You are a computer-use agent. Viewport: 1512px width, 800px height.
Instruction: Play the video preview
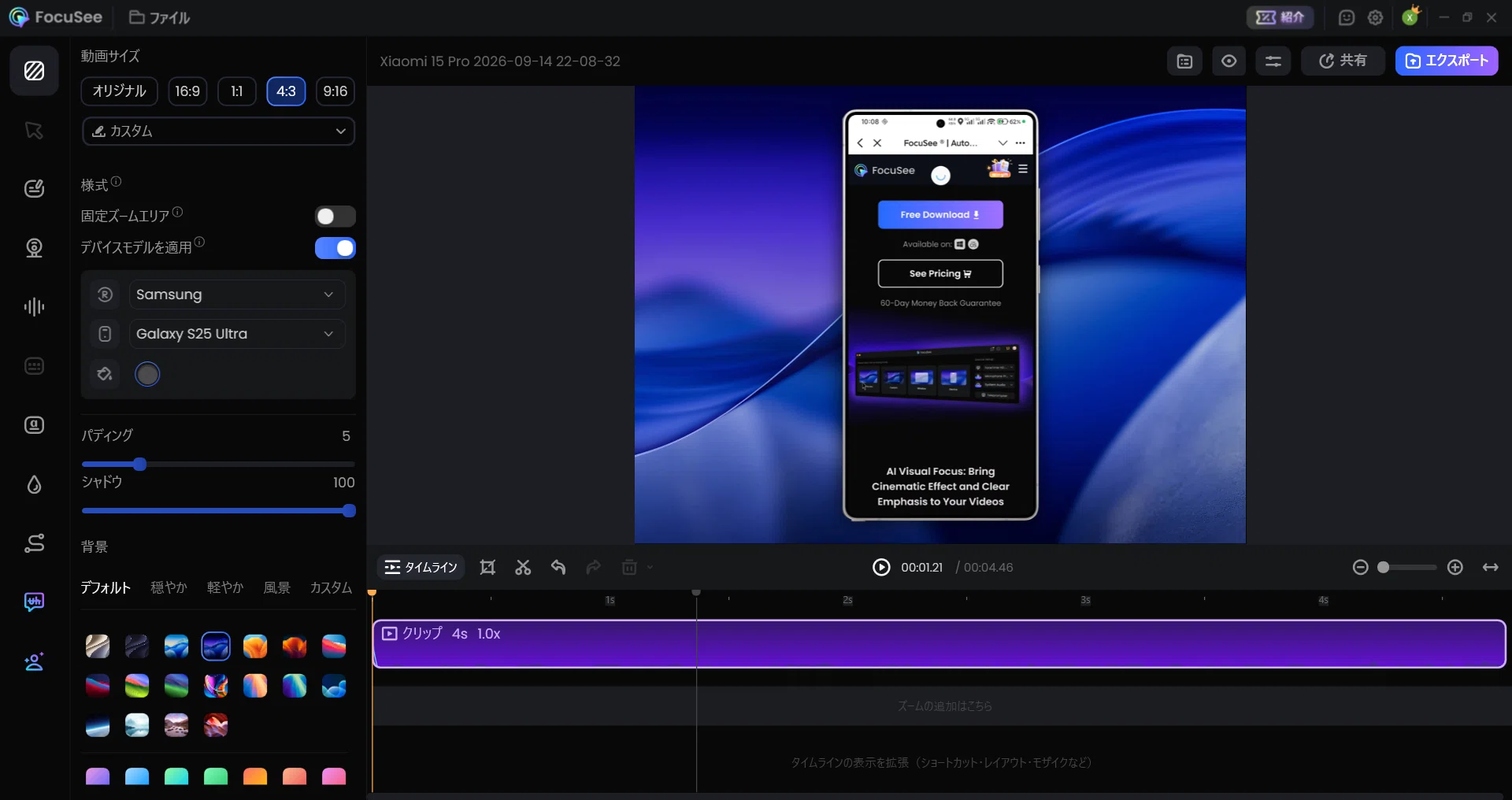(x=881, y=567)
